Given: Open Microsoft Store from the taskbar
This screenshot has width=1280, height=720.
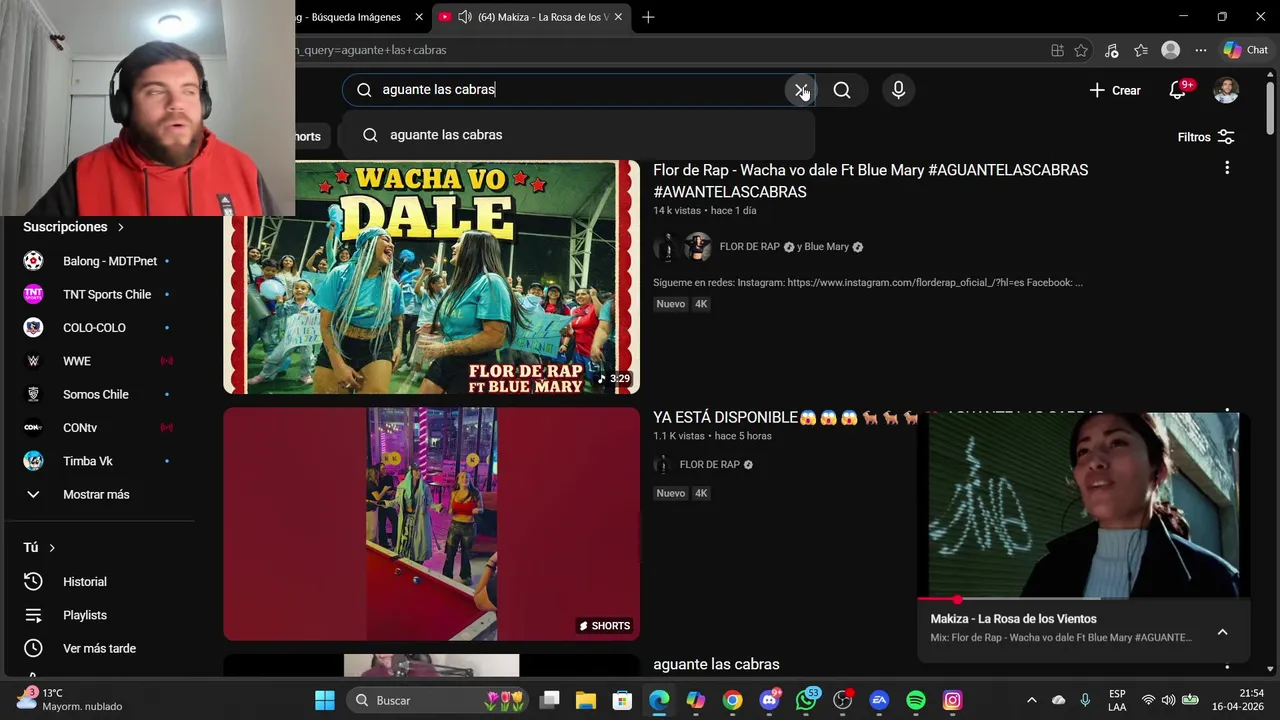Looking at the screenshot, I should (x=622, y=700).
